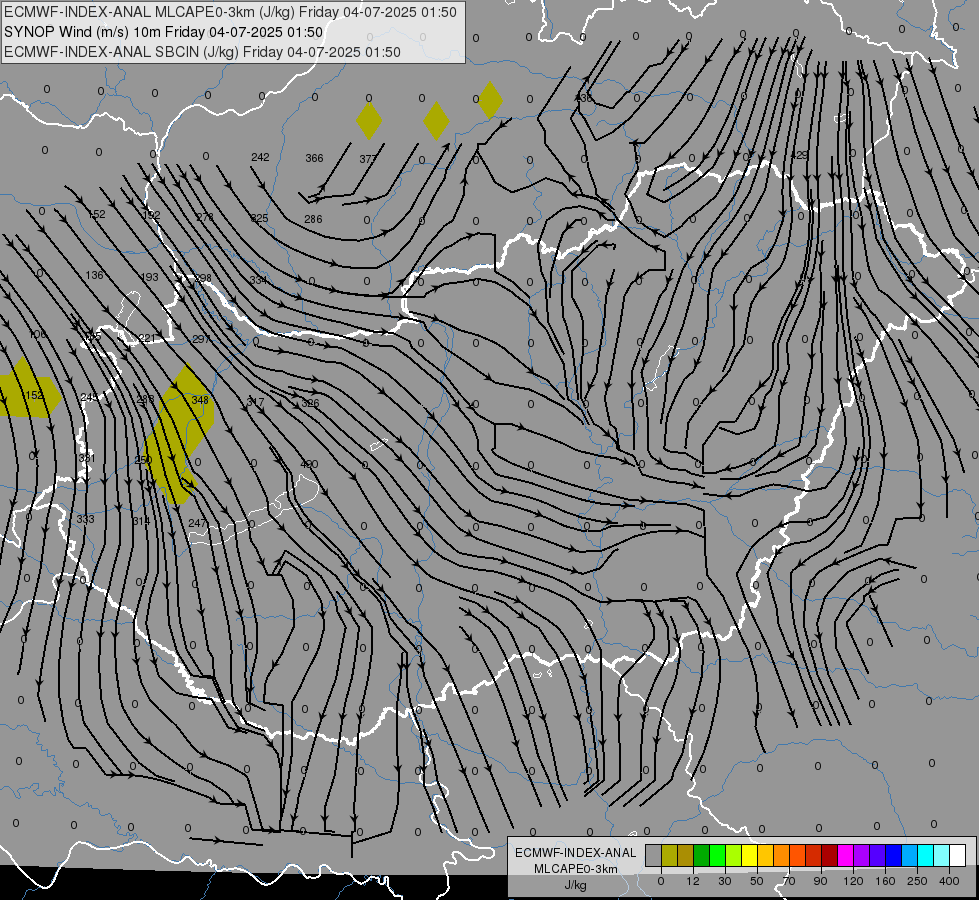Click the gray legend swatch for zero
The width and height of the screenshot is (979, 900).
pyautogui.click(x=653, y=855)
